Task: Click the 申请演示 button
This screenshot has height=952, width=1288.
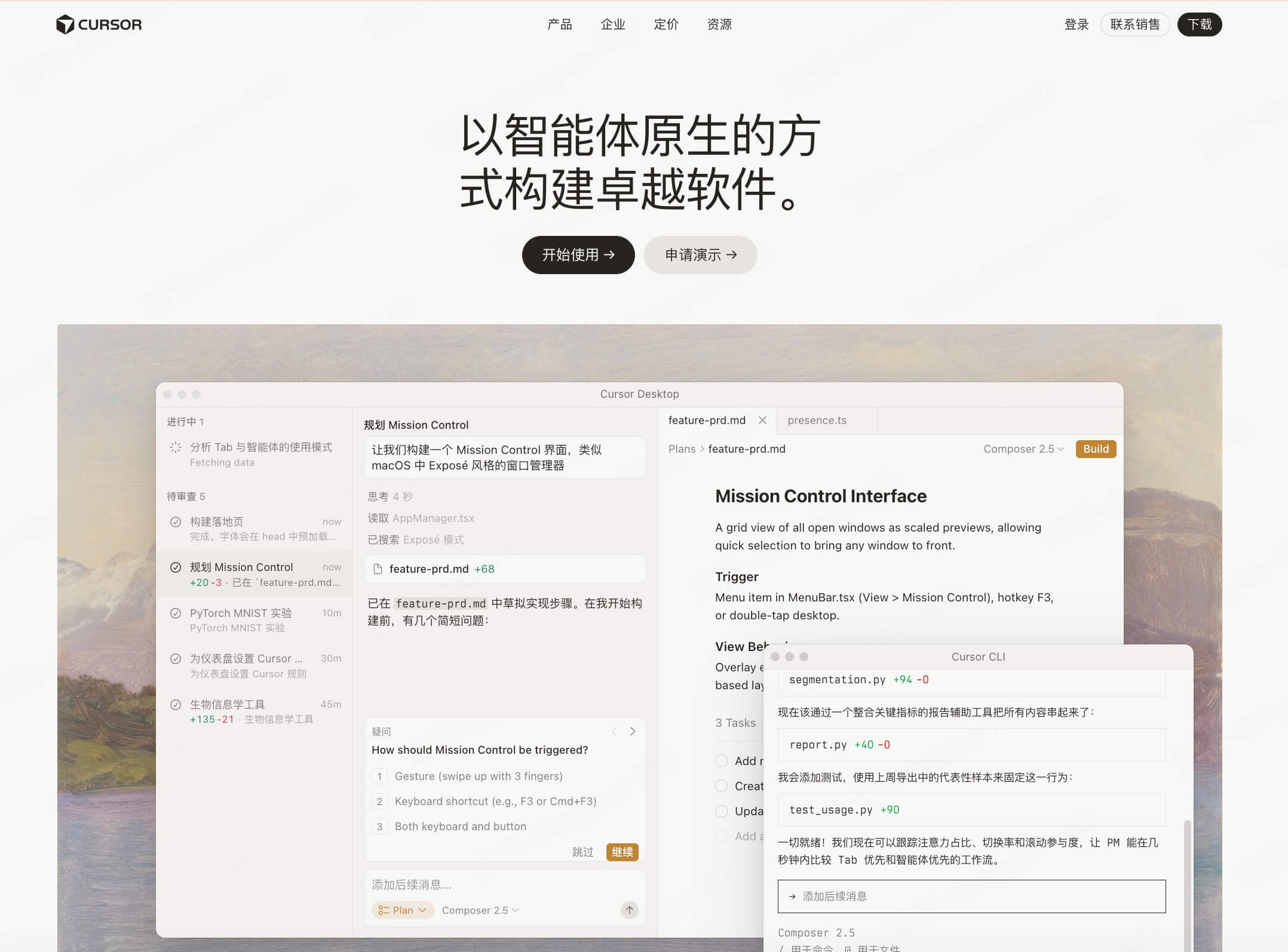Action: click(701, 255)
